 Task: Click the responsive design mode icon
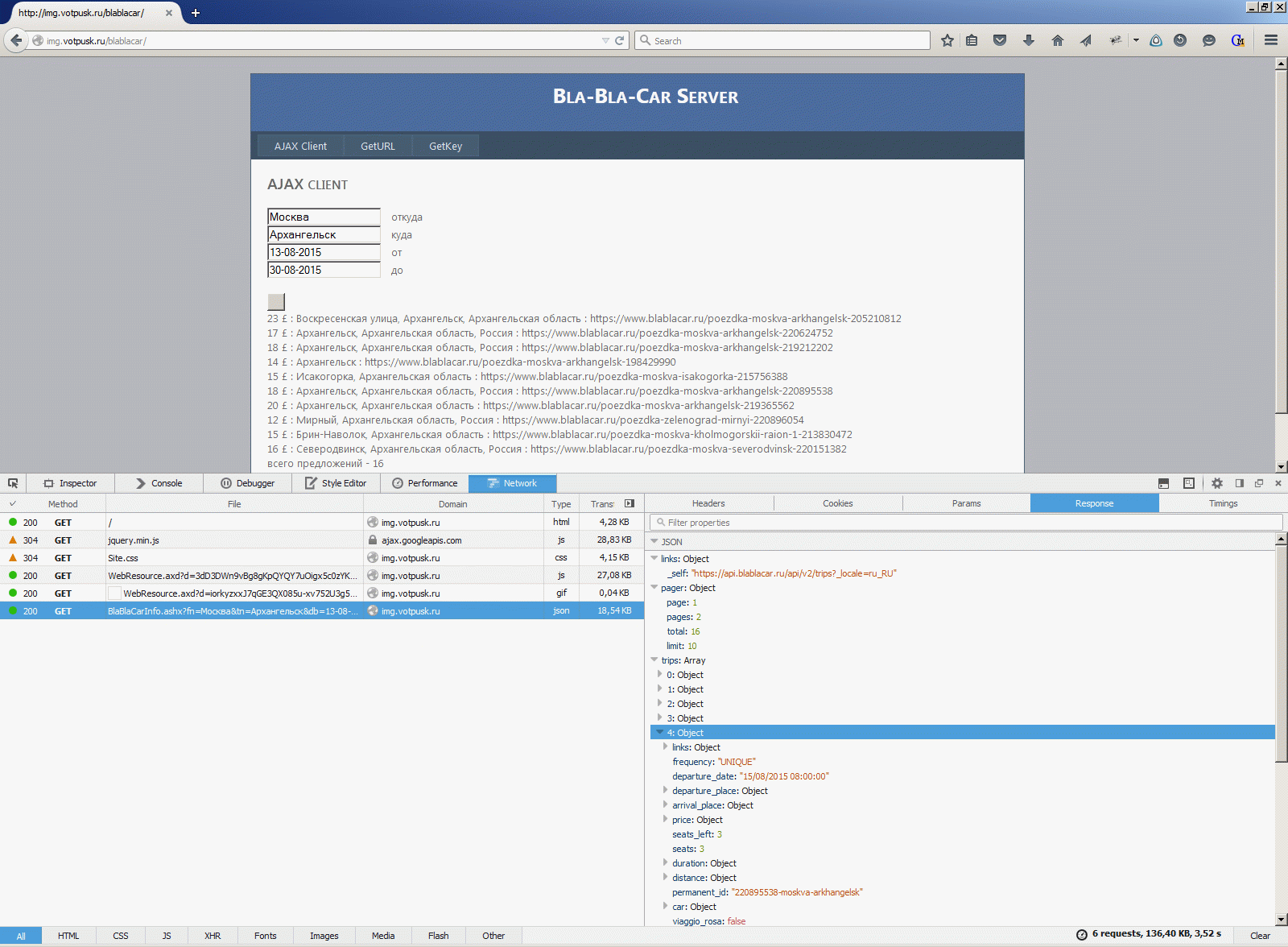pyautogui.click(x=1189, y=483)
